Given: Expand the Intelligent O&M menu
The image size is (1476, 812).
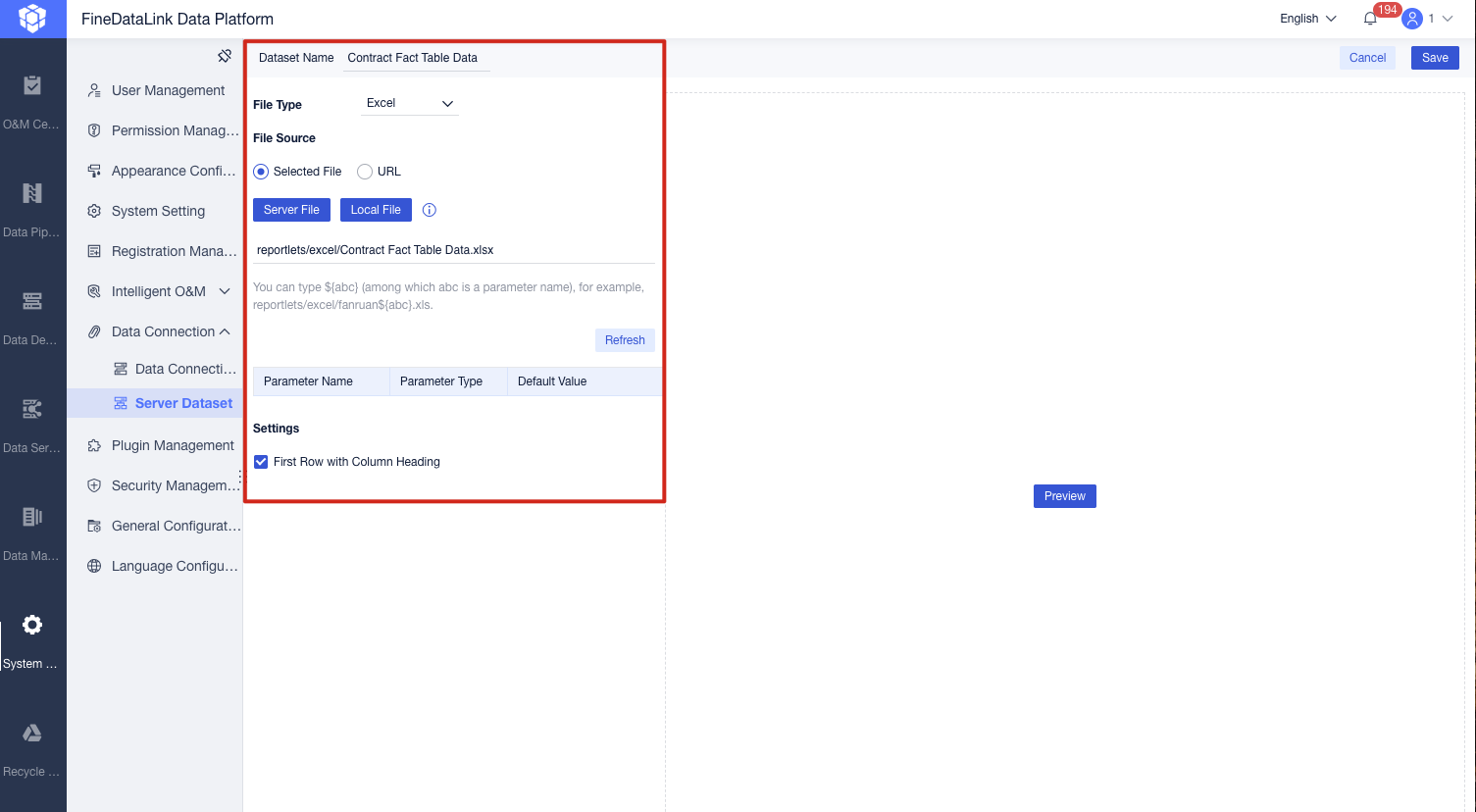Looking at the screenshot, I should point(225,291).
